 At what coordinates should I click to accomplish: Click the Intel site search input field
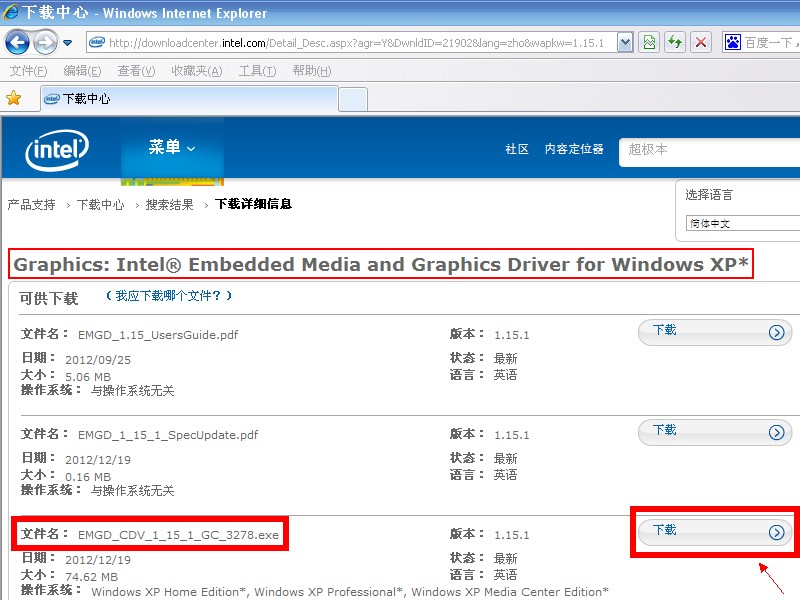pos(710,150)
